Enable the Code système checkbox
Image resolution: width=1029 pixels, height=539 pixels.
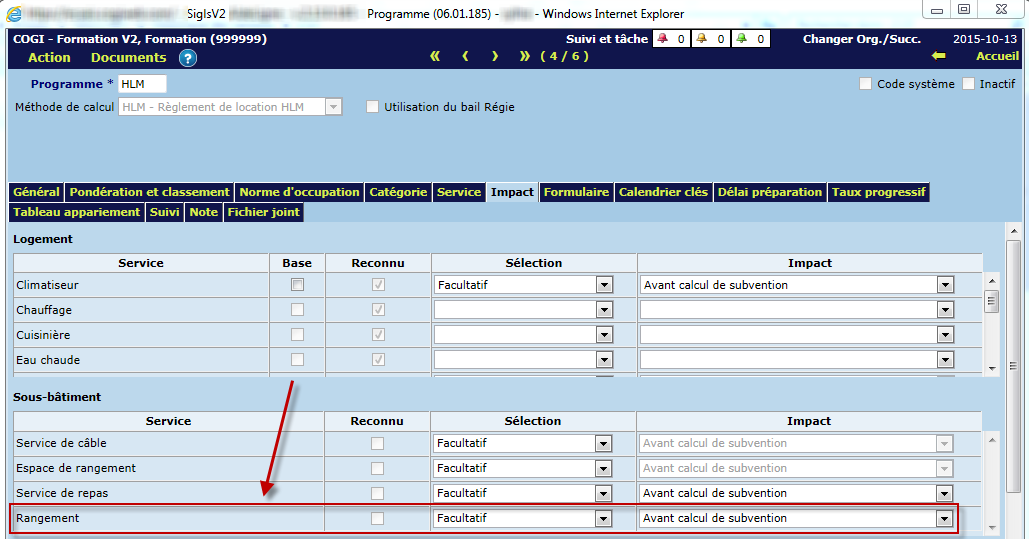[x=866, y=84]
